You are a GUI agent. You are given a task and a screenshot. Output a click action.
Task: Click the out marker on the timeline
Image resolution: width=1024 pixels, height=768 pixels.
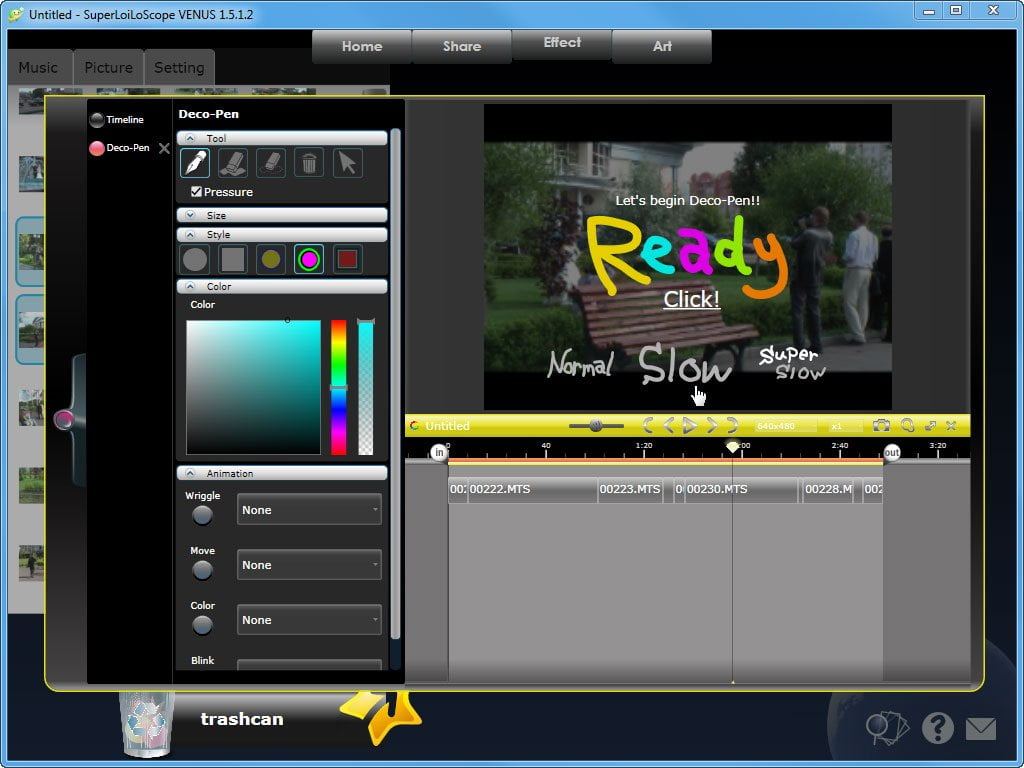click(891, 452)
